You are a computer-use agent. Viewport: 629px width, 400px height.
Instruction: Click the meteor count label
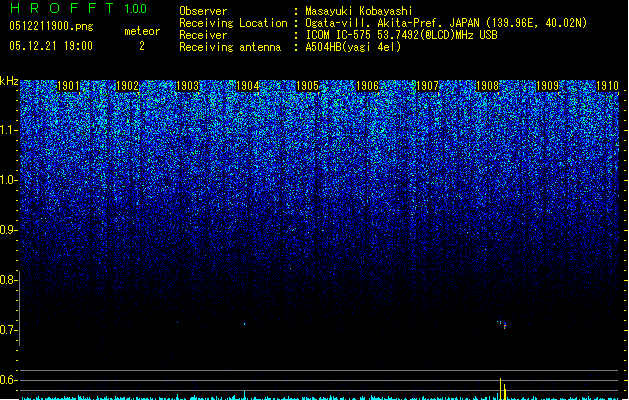pyautogui.click(x=142, y=31)
